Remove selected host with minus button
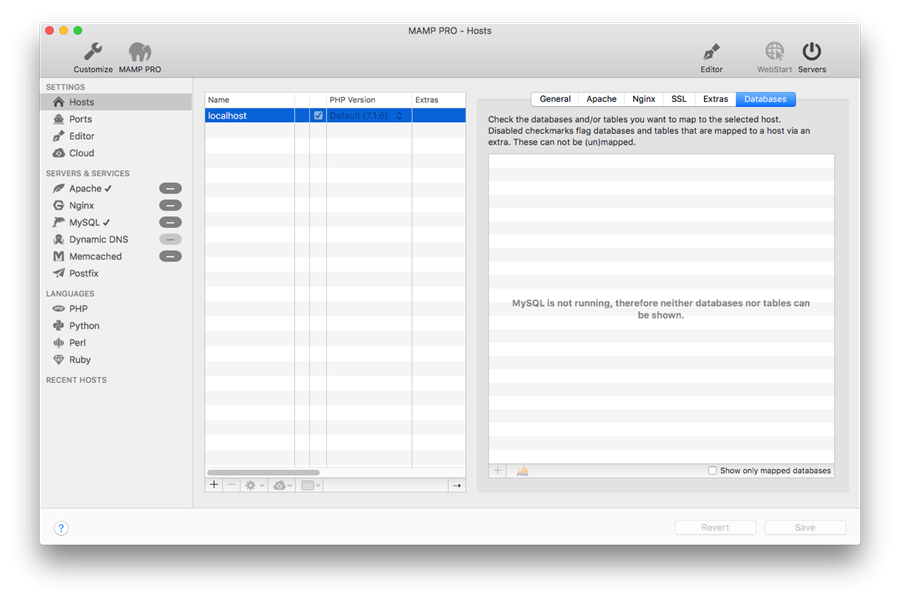The image size is (900, 601). coord(232,485)
